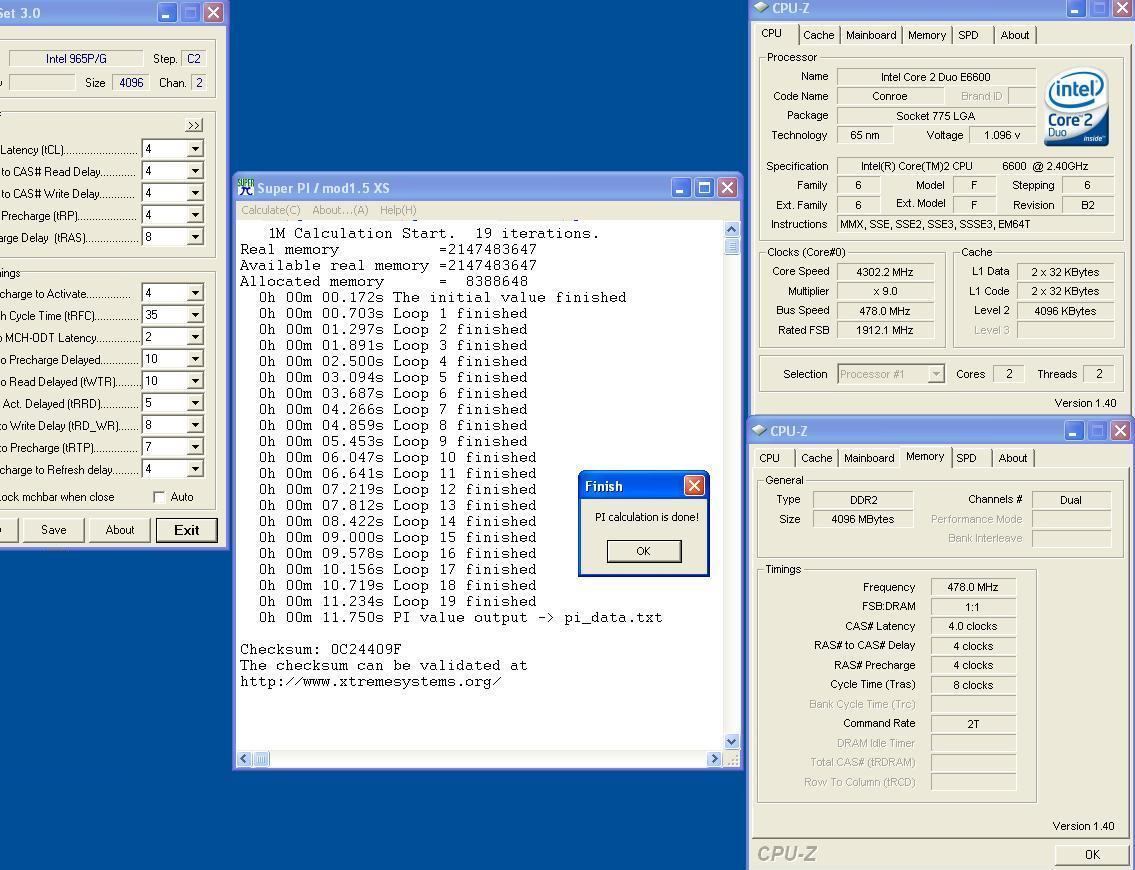Switch to Mainboard tab in upper CPU-Z
The height and width of the screenshot is (870, 1135).
click(x=871, y=35)
